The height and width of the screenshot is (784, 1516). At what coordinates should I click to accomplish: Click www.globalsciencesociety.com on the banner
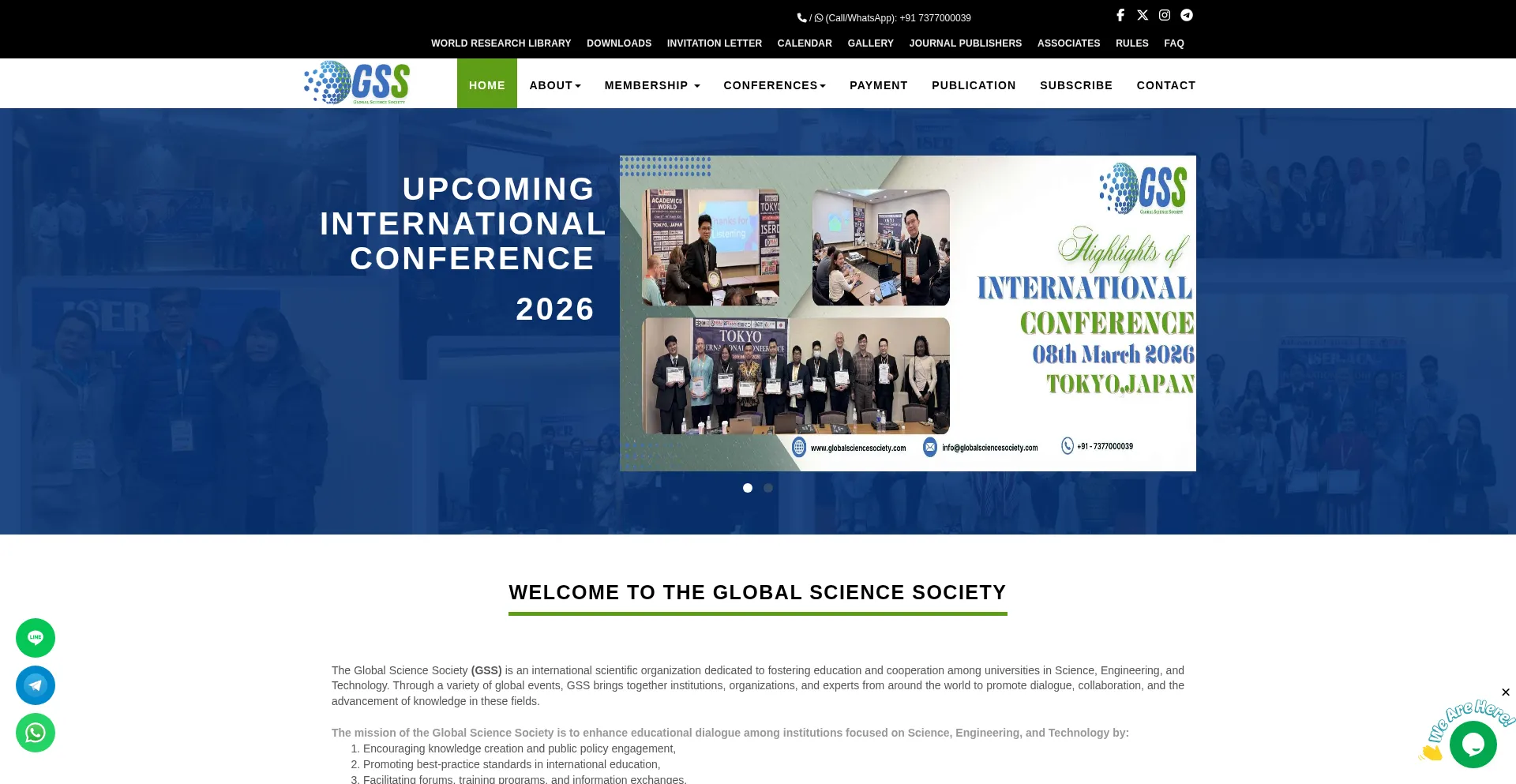click(858, 448)
